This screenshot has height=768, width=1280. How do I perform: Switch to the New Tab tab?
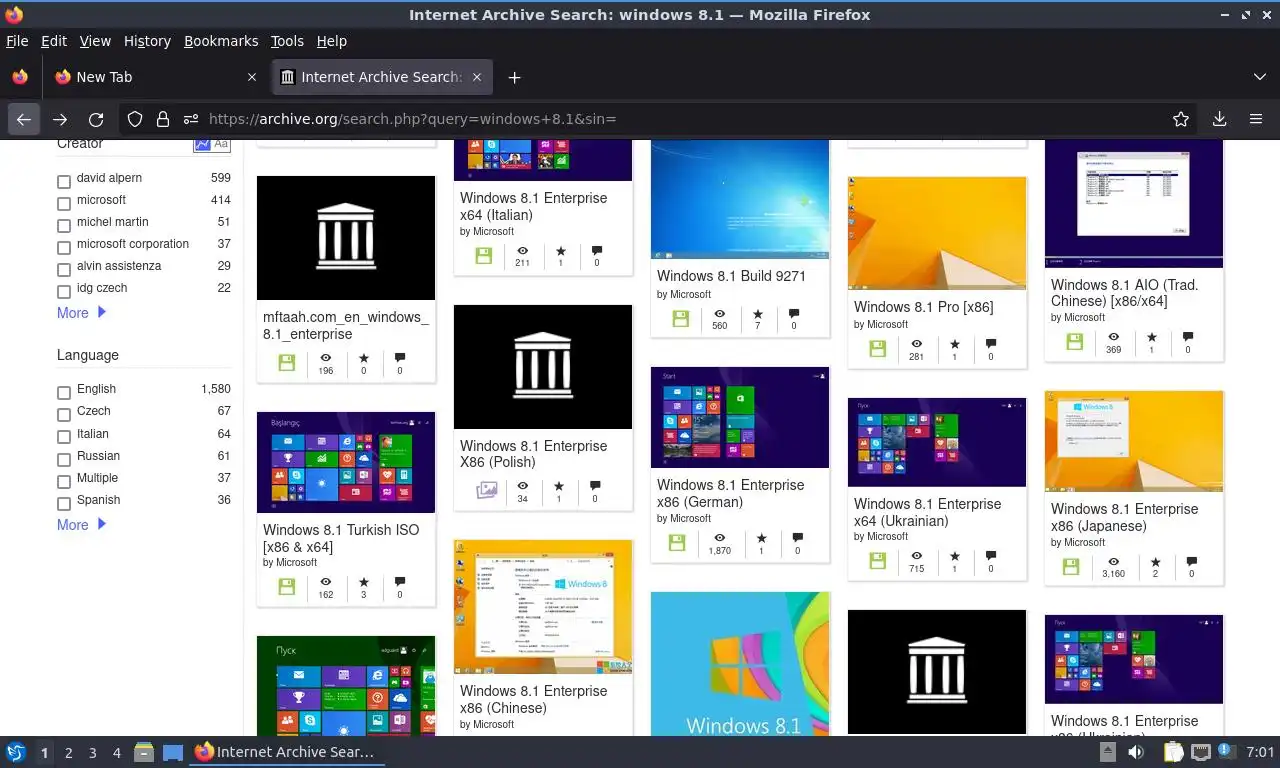155,77
